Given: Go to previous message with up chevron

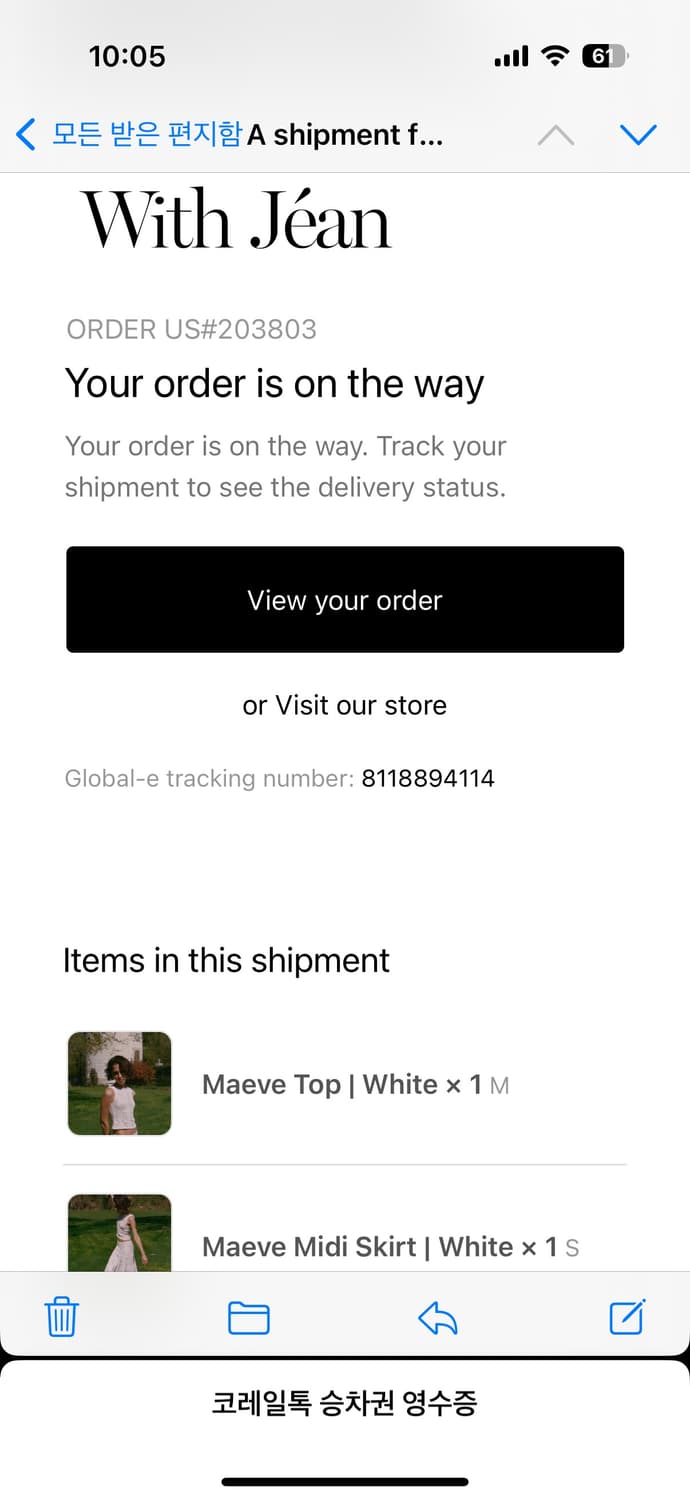Looking at the screenshot, I should (x=556, y=135).
